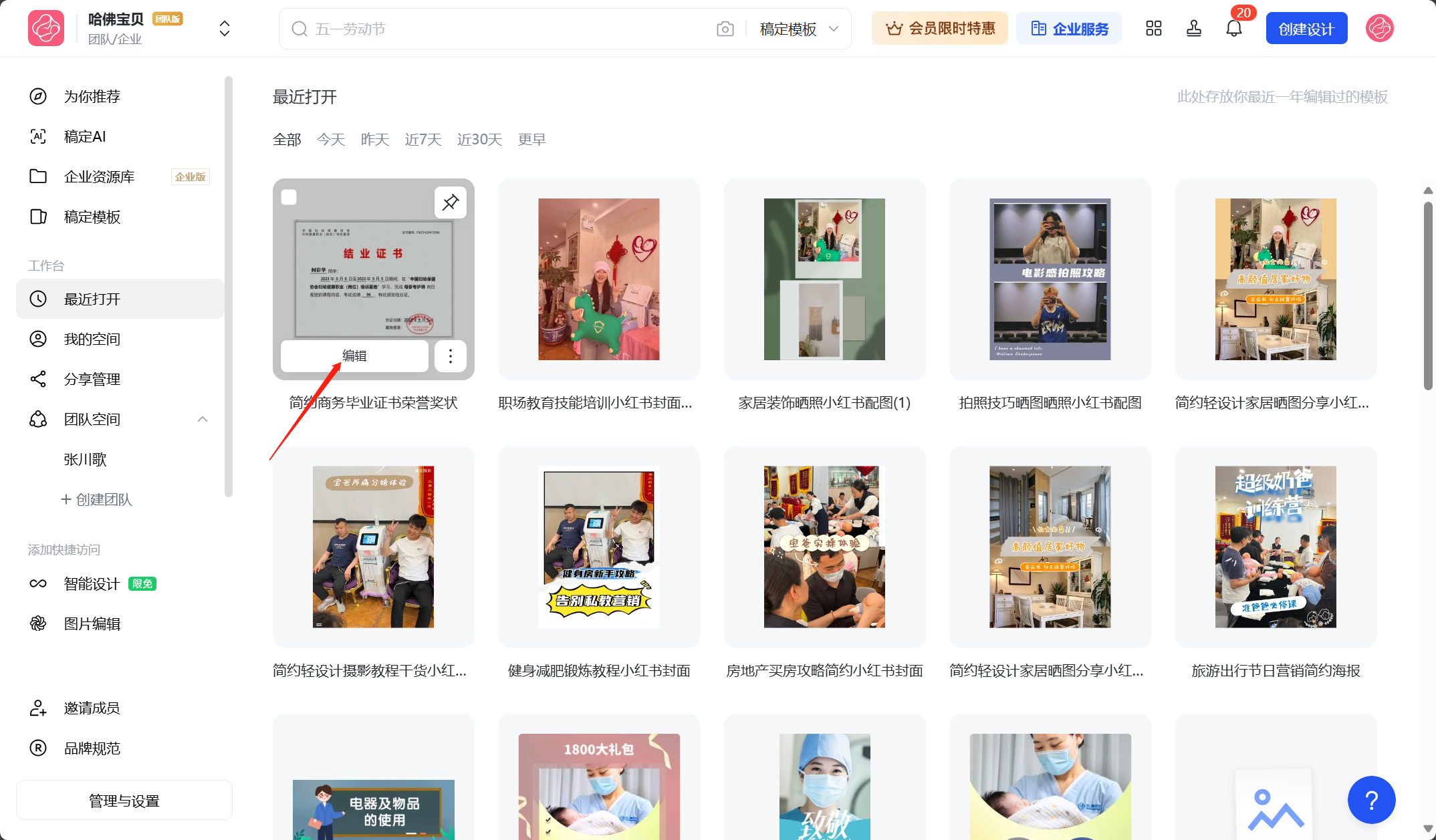The width and height of the screenshot is (1436, 840).
Task: Open the apps grid icon in header
Action: [x=1154, y=28]
